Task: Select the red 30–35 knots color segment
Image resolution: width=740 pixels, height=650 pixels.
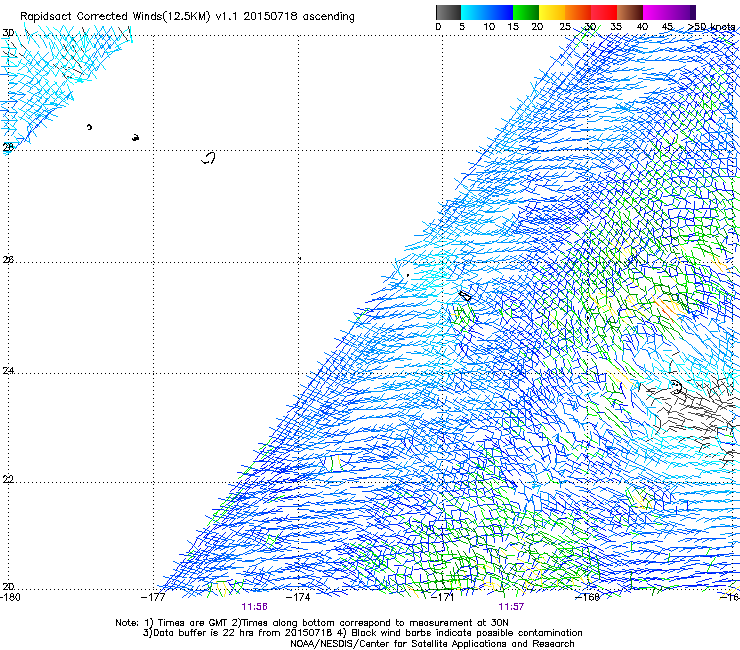Action: point(604,12)
